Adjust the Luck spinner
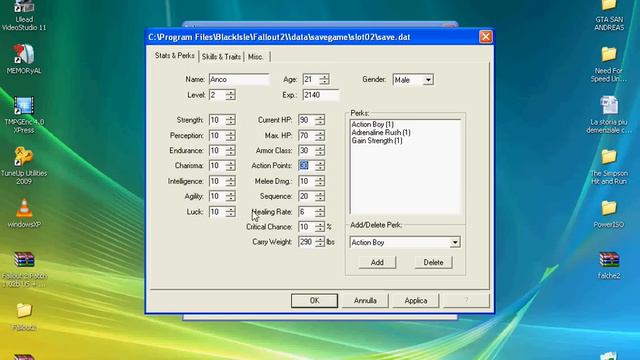The height and width of the screenshot is (360, 640). [x=231, y=212]
